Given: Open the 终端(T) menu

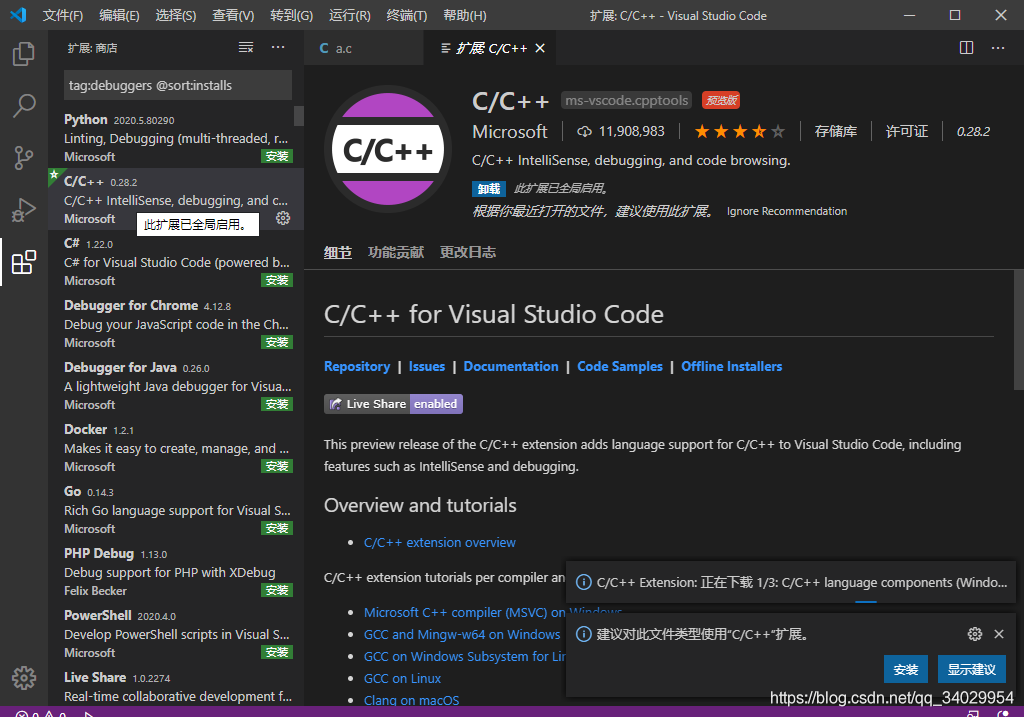Looking at the screenshot, I should click(x=407, y=16).
